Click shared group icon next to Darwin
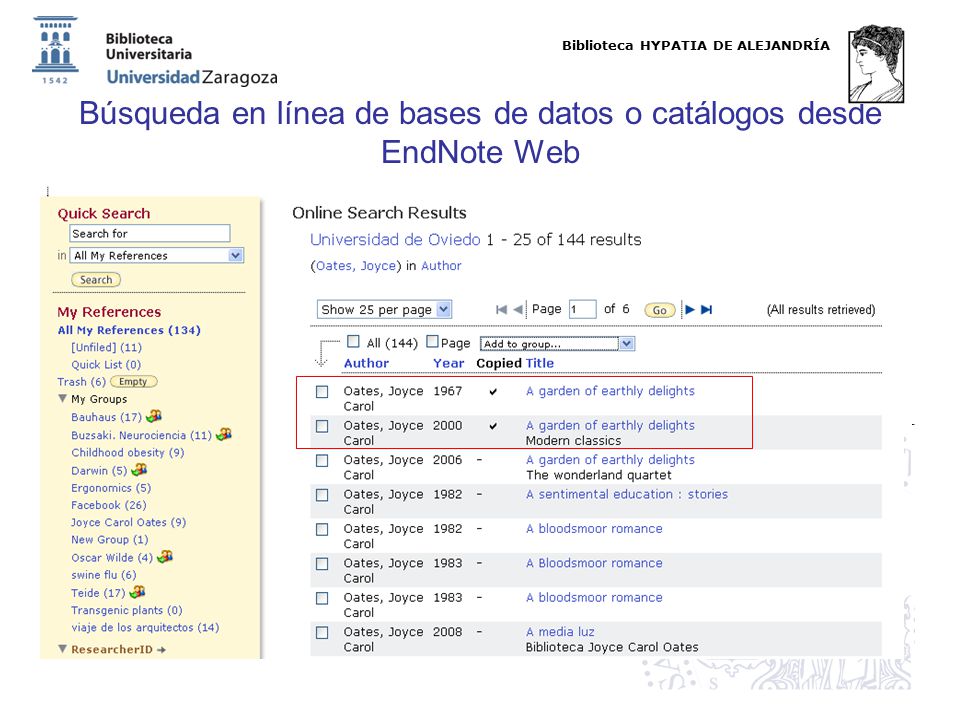The height and width of the screenshot is (720, 960). click(x=140, y=470)
